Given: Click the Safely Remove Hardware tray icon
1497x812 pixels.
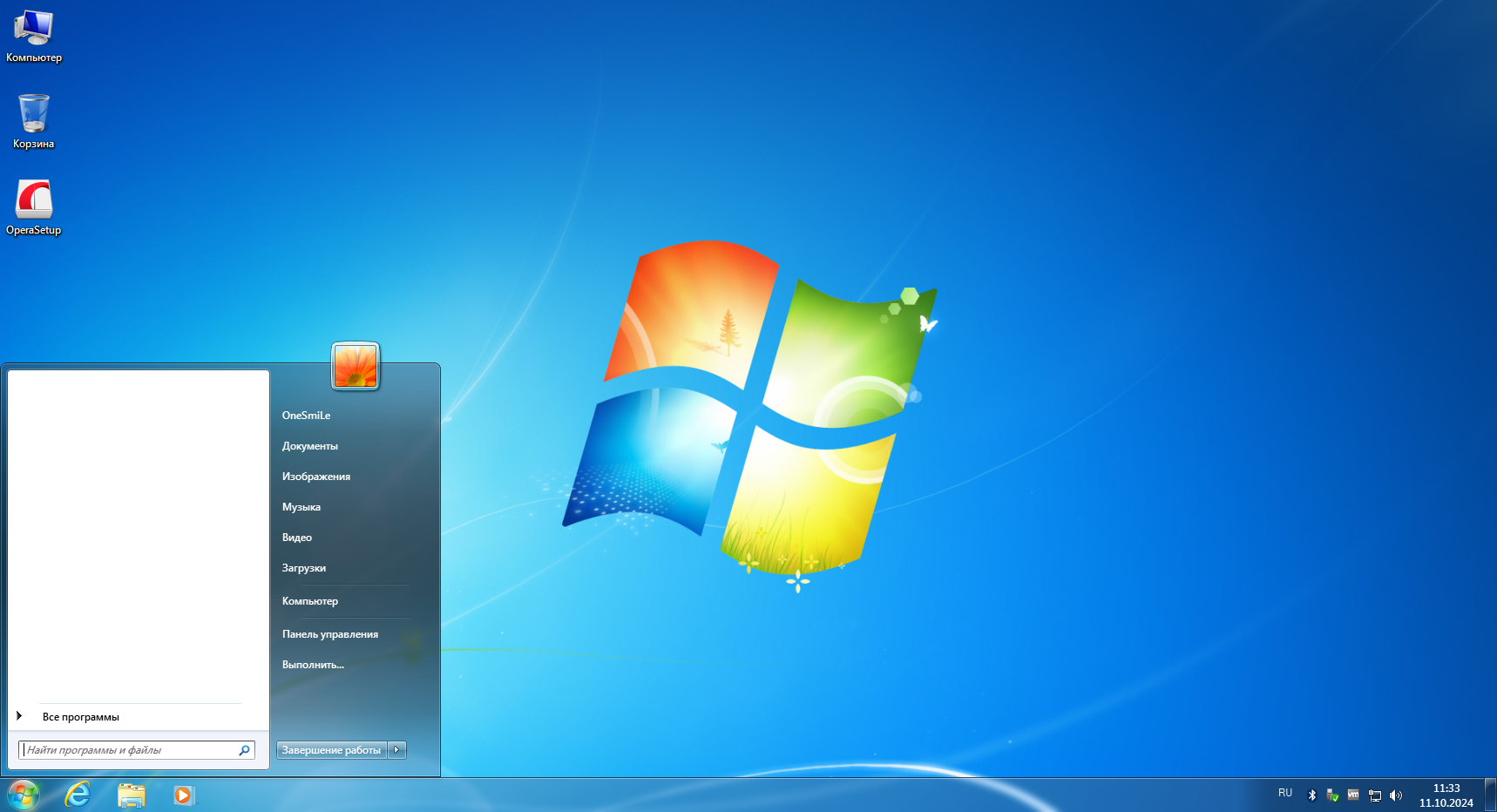Looking at the screenshot, I should click(x=1332, y=795).
